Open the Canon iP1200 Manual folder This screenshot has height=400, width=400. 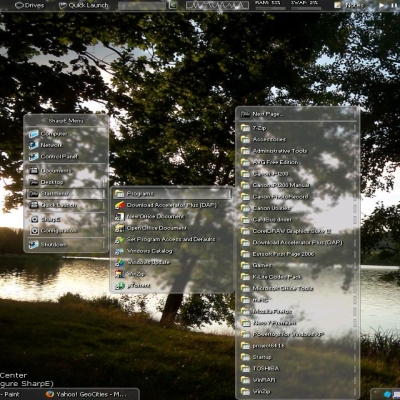[298, 185]
